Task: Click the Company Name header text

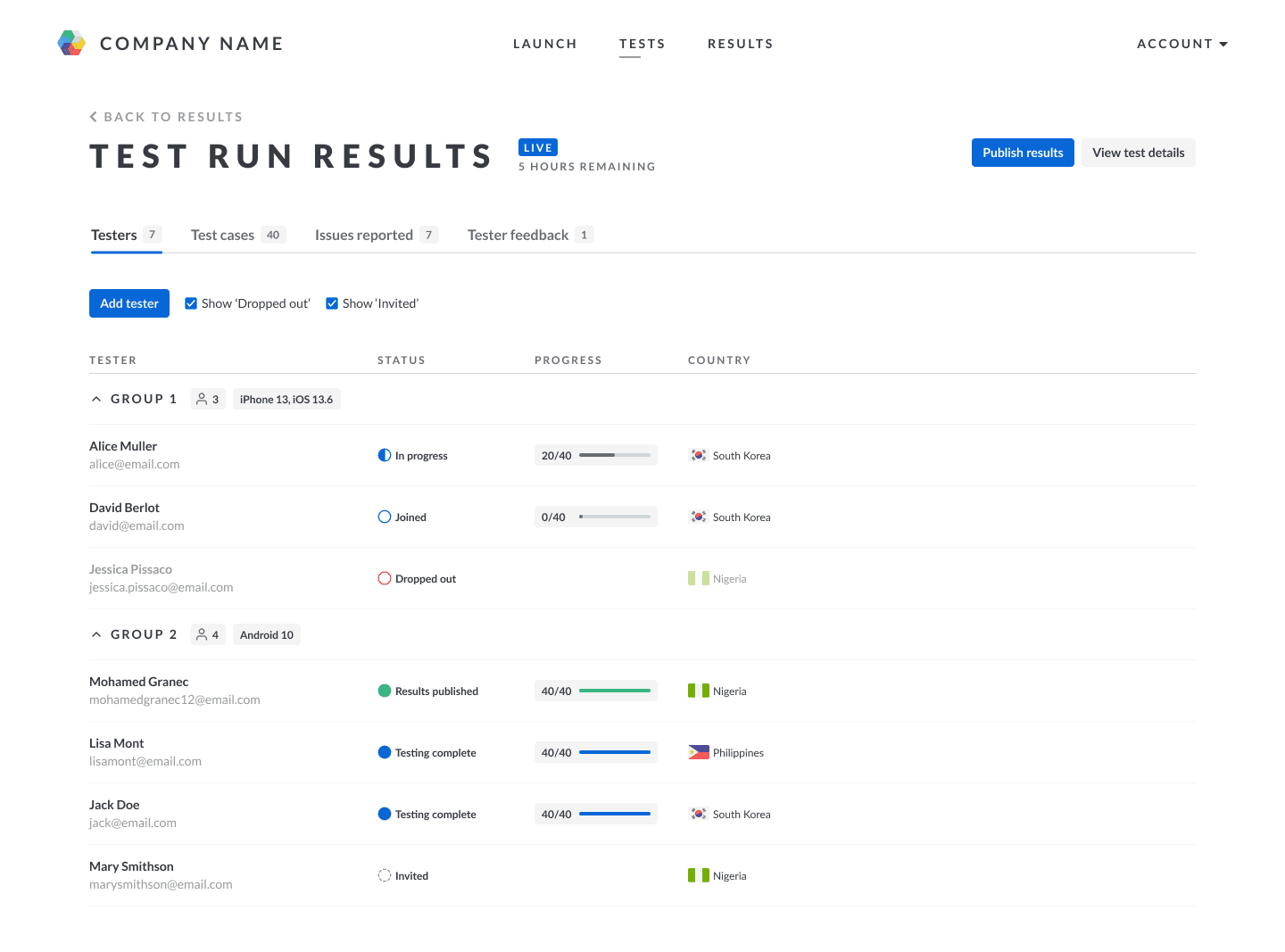Action: coord(192,44)
